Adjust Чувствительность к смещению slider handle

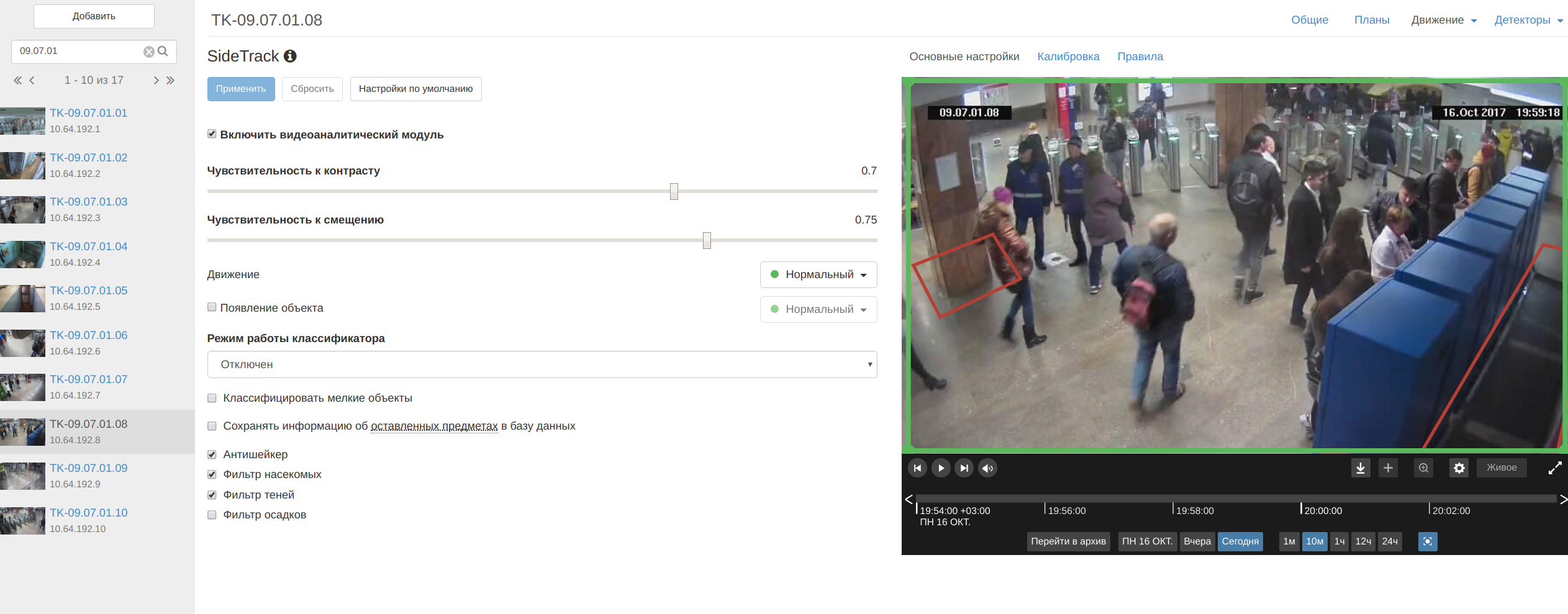[x=707, y=240]
